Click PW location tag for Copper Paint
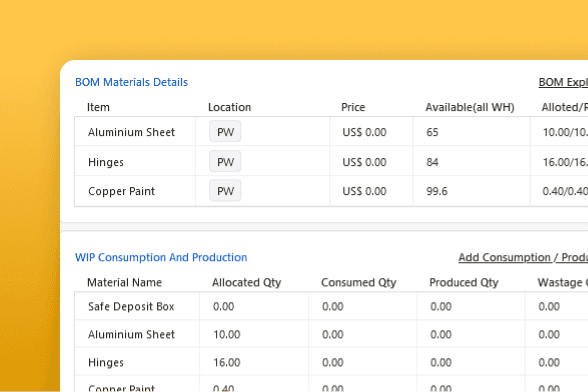This screenshot has width=588, height=392. point(225,191)
